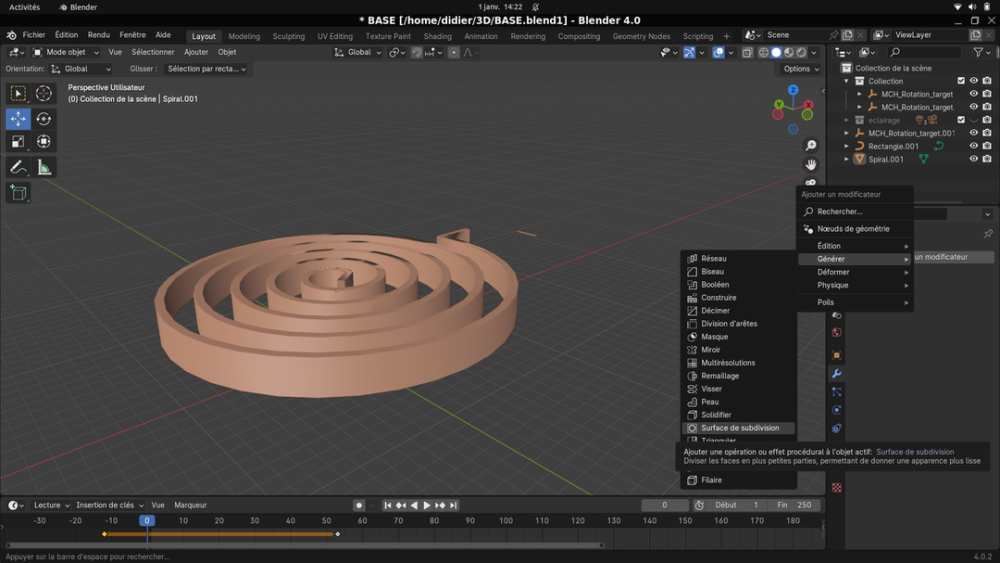Screen dimensions: 1000x563
Task: Expand the Spiral.001 tree item
Action: click(847, 159)
